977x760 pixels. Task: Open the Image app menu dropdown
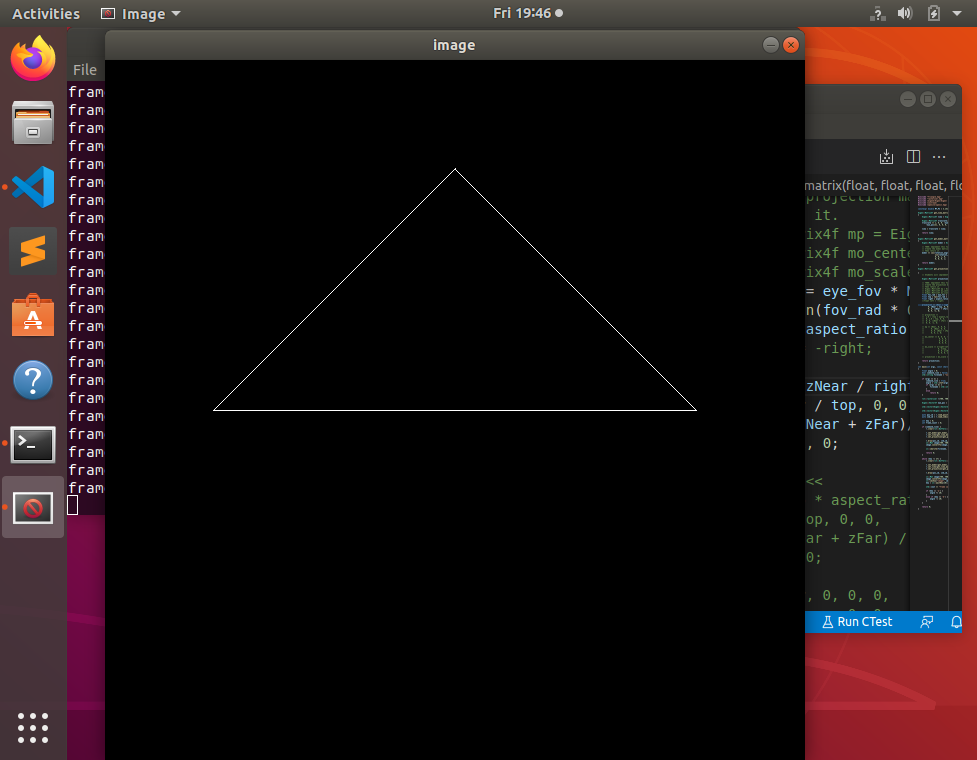tap(141, 14)
